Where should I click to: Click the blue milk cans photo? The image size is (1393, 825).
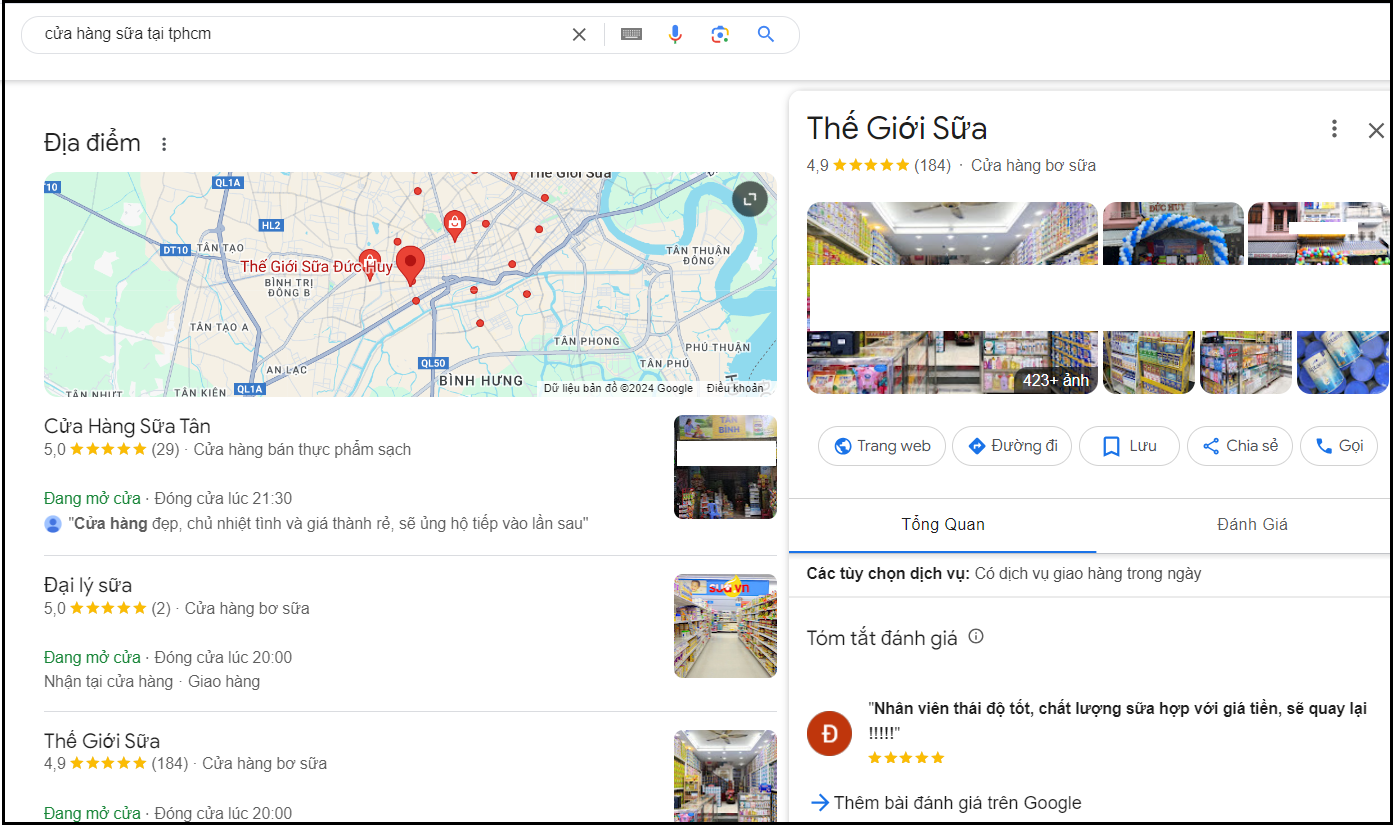(1343, 363)
